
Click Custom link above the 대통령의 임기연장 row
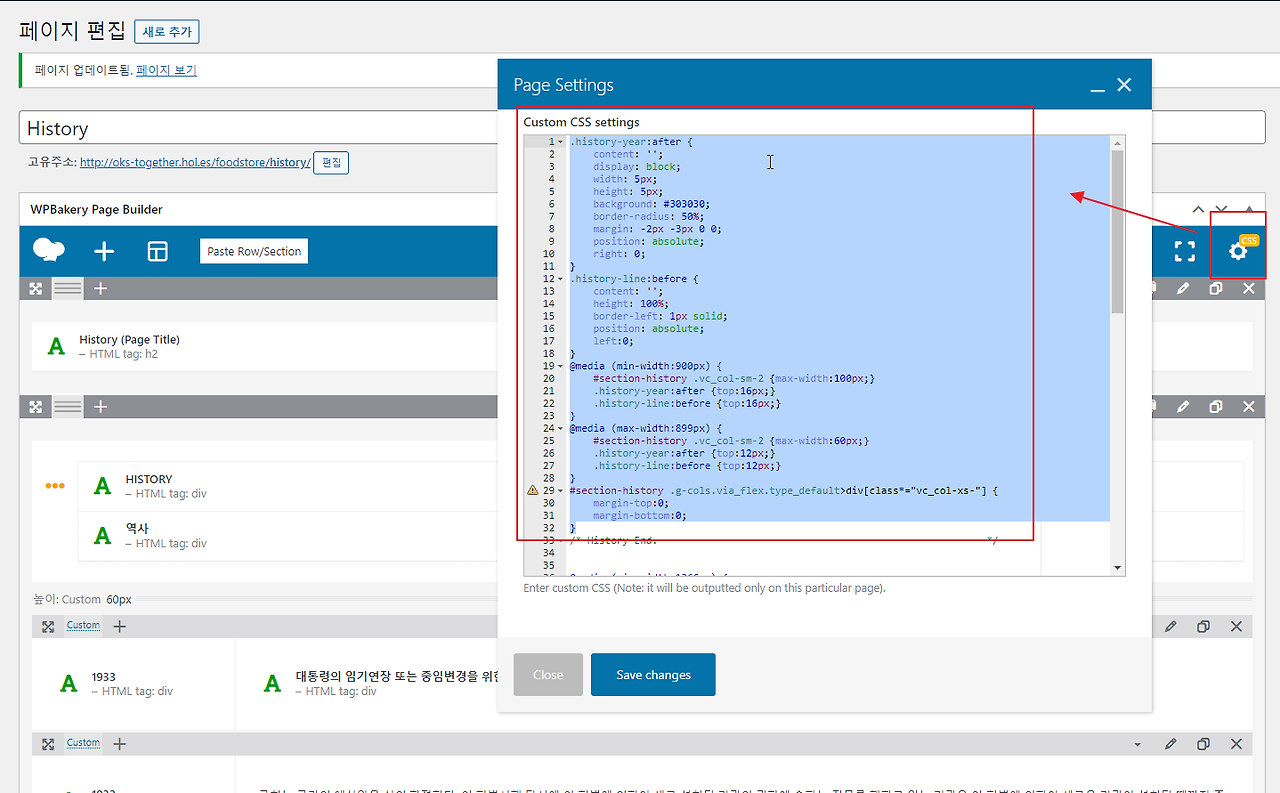tap(83, 626)
